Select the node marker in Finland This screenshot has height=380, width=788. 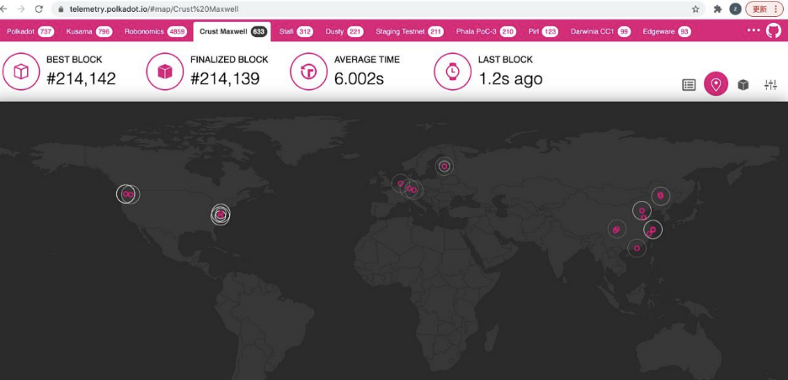pos(444,166)
